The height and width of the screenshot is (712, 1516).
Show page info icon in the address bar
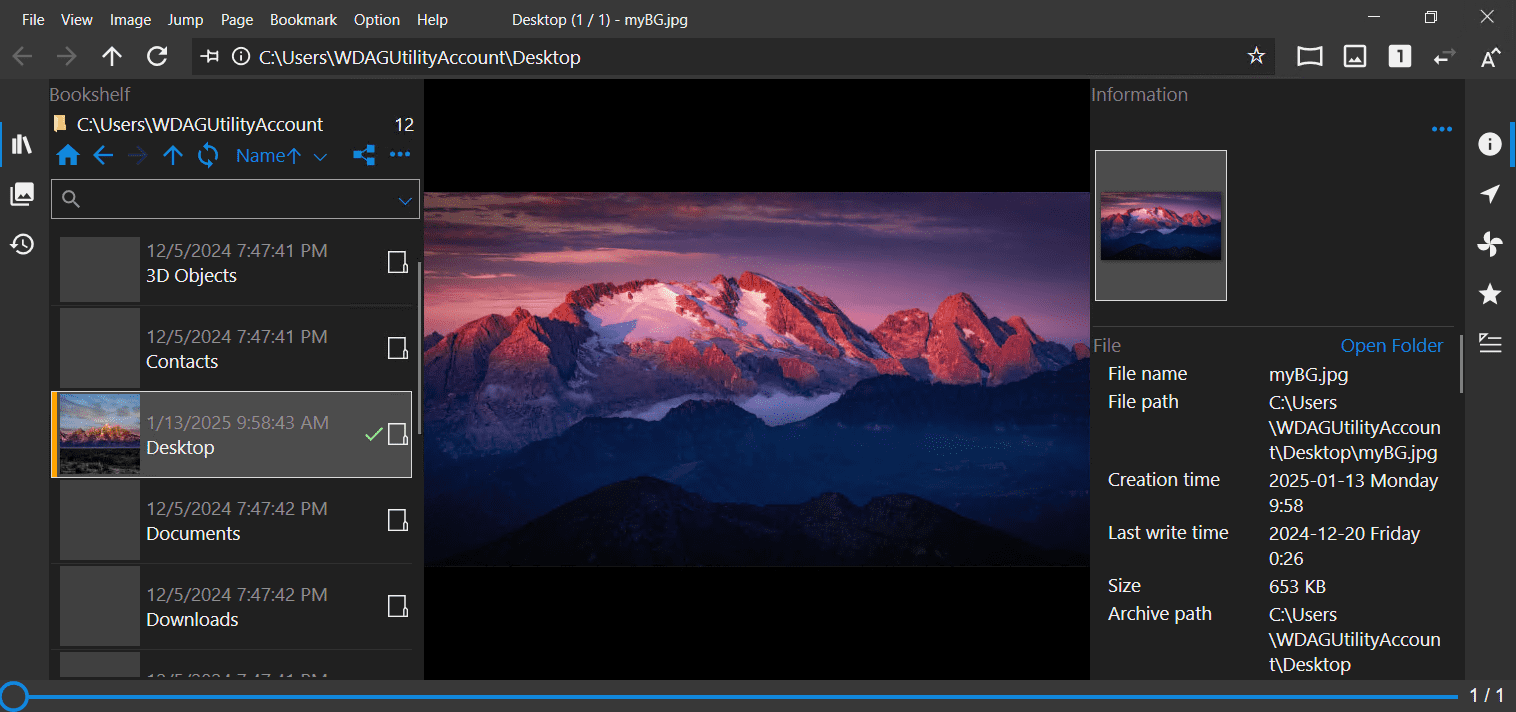pos(240,57)
